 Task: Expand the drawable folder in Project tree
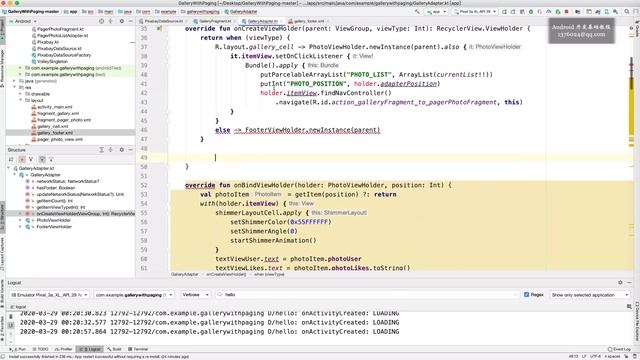(x=20, y=94)
